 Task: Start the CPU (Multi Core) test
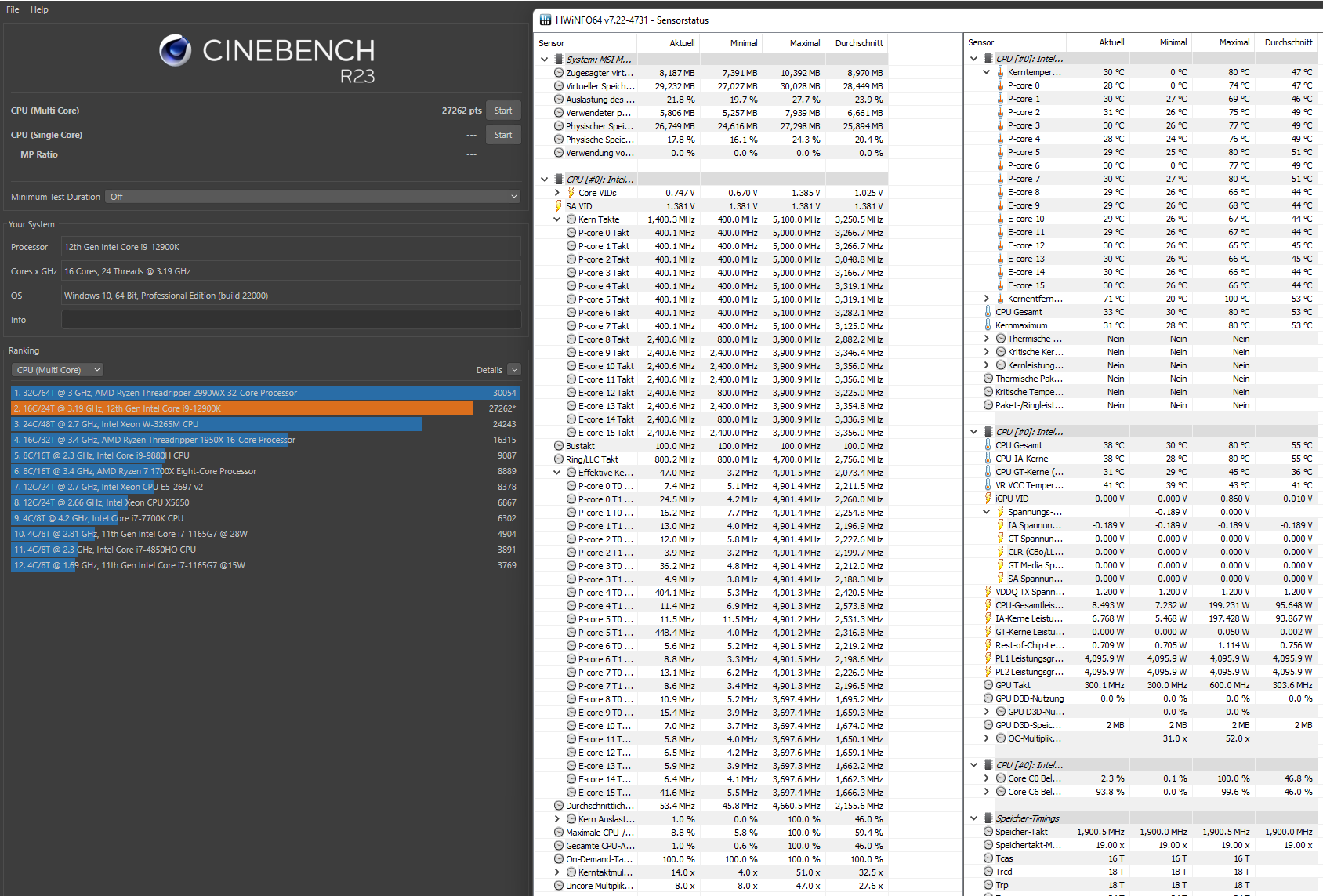(503, 111)
